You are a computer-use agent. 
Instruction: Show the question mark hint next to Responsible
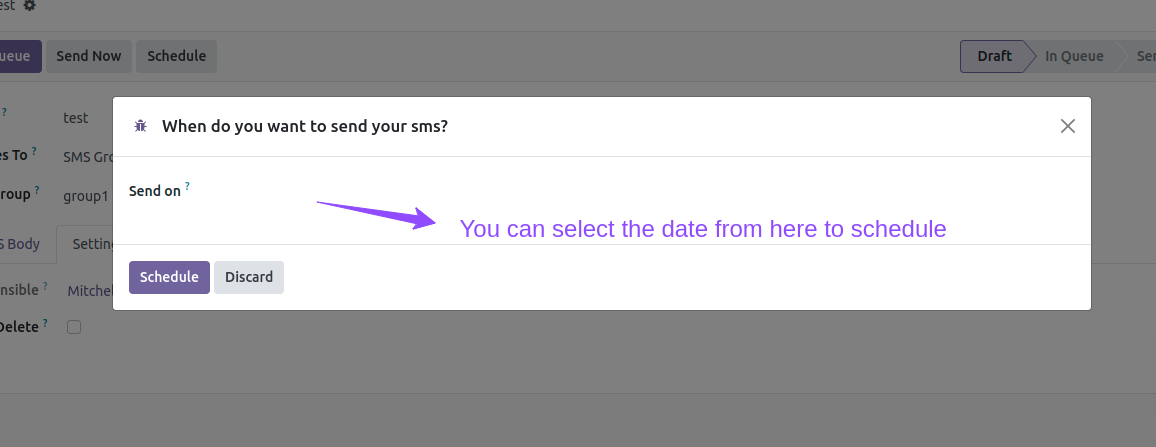coord(45,286)
